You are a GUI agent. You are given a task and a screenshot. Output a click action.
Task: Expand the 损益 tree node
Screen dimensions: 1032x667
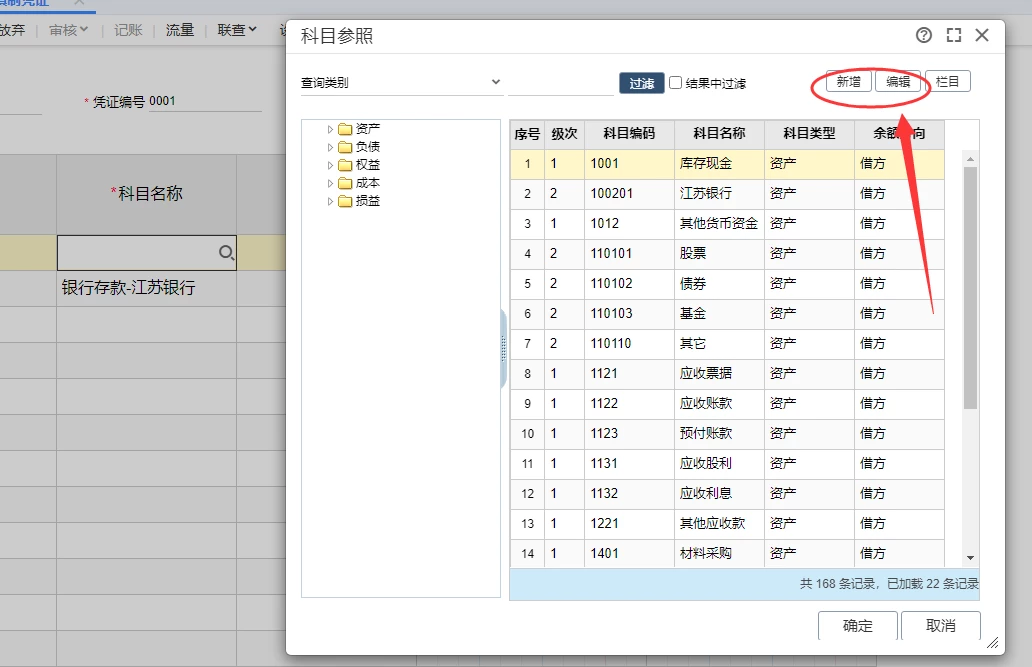[331, 202]
